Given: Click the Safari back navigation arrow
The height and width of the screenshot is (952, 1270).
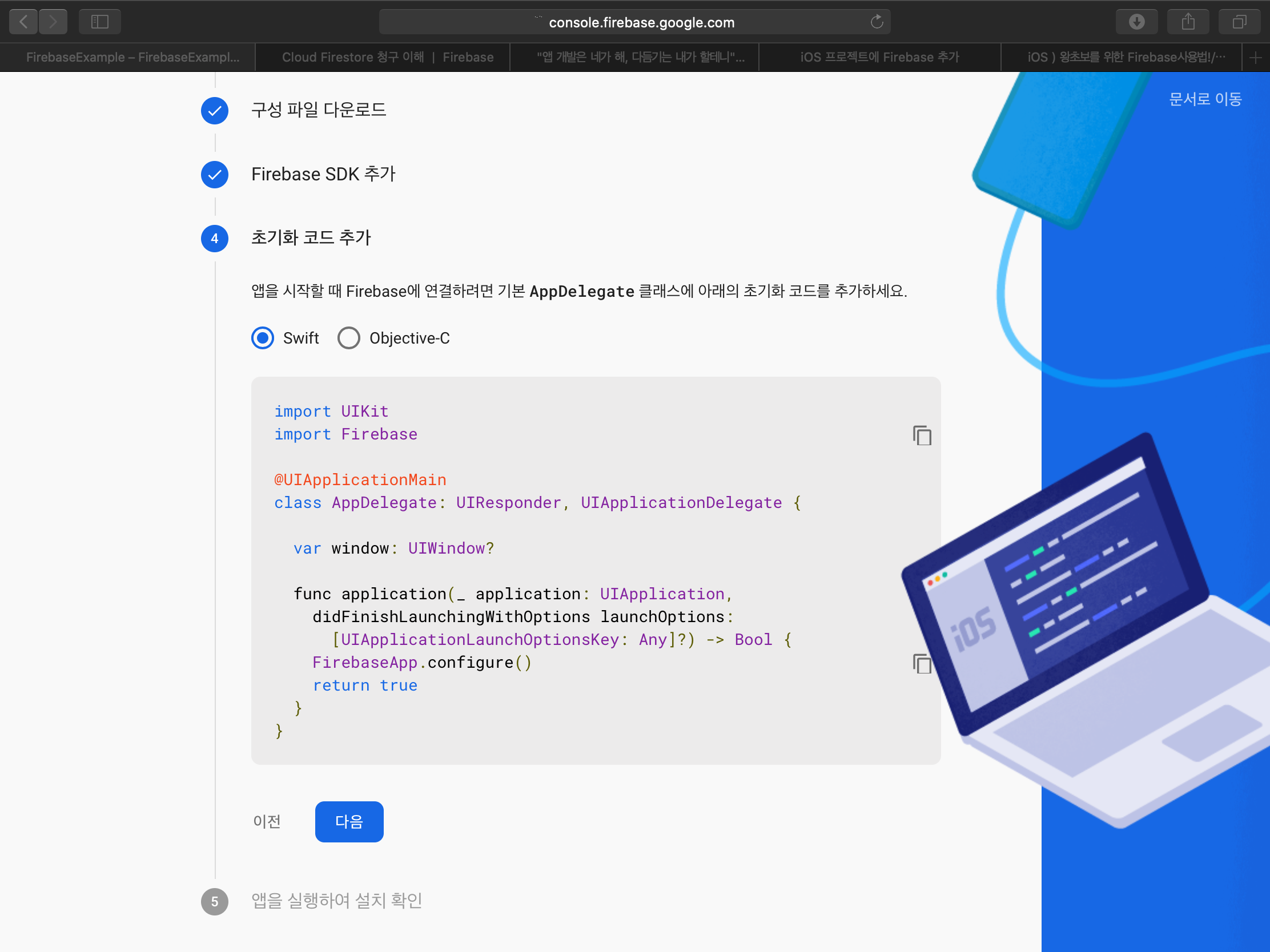Looking at the screenshot, I should [x=23, y=22].
